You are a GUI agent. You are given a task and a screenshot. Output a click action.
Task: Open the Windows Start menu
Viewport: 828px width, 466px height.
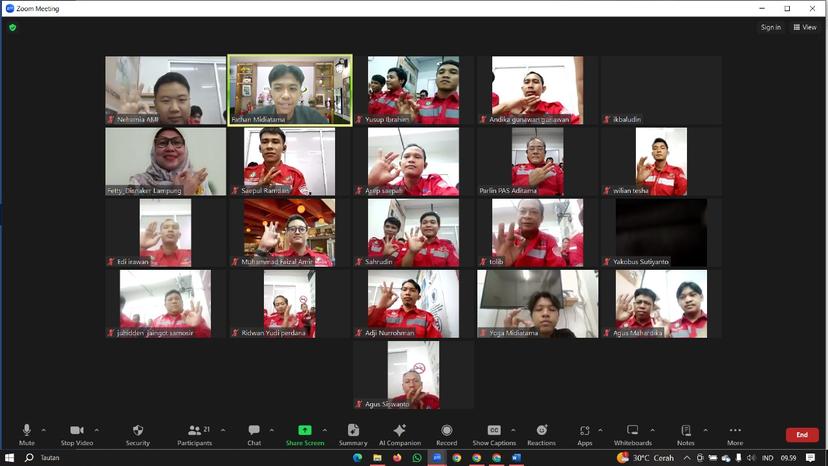pos(9,458)
